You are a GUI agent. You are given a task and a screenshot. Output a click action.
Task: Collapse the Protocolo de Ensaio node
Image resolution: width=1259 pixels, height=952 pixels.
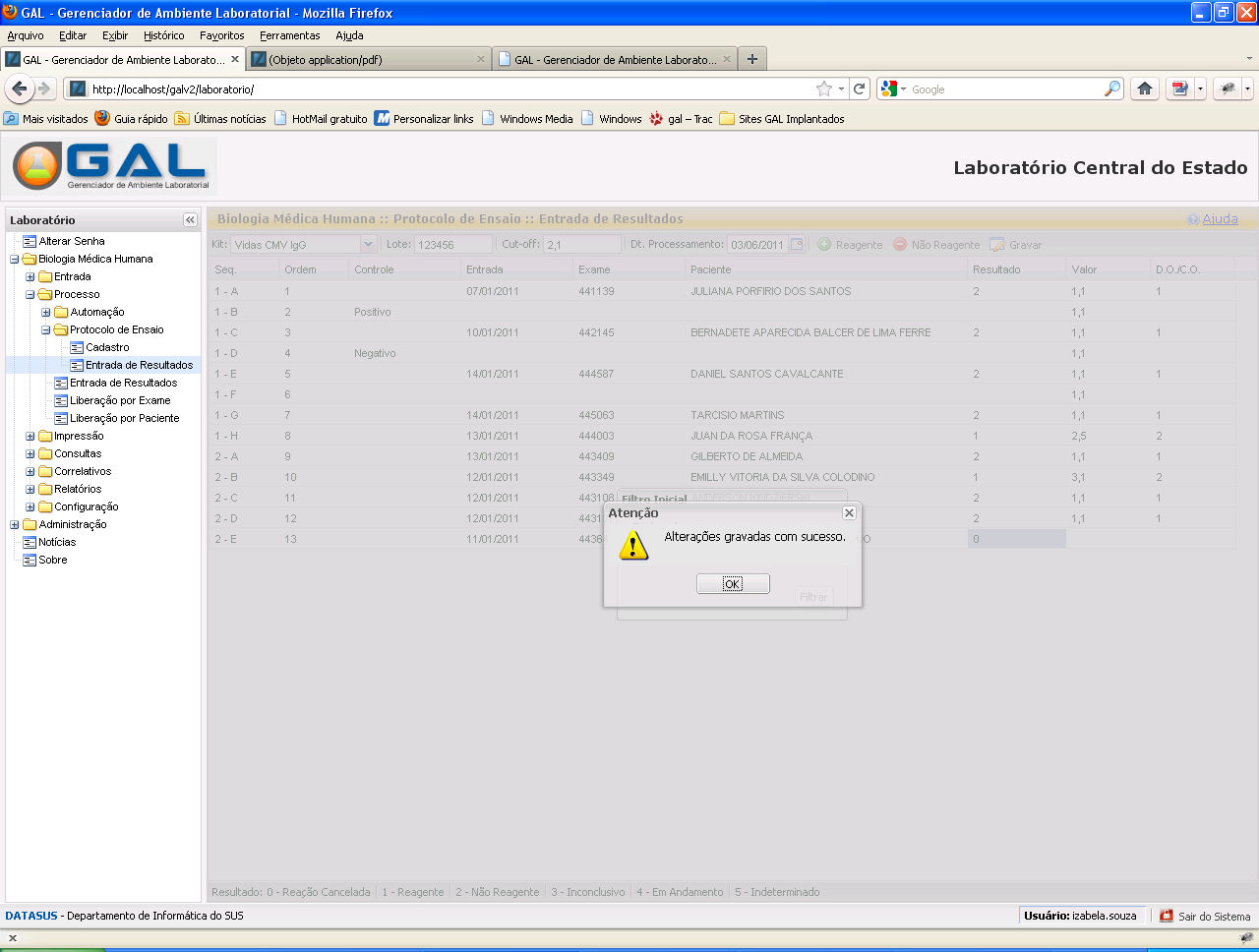tap(46, 330)
